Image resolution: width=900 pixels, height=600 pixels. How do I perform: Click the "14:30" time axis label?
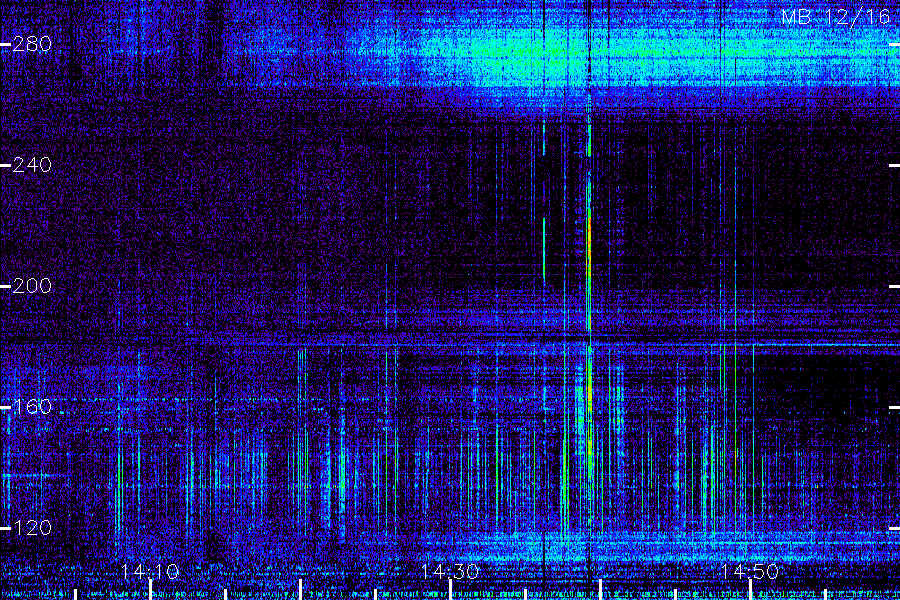450,571
